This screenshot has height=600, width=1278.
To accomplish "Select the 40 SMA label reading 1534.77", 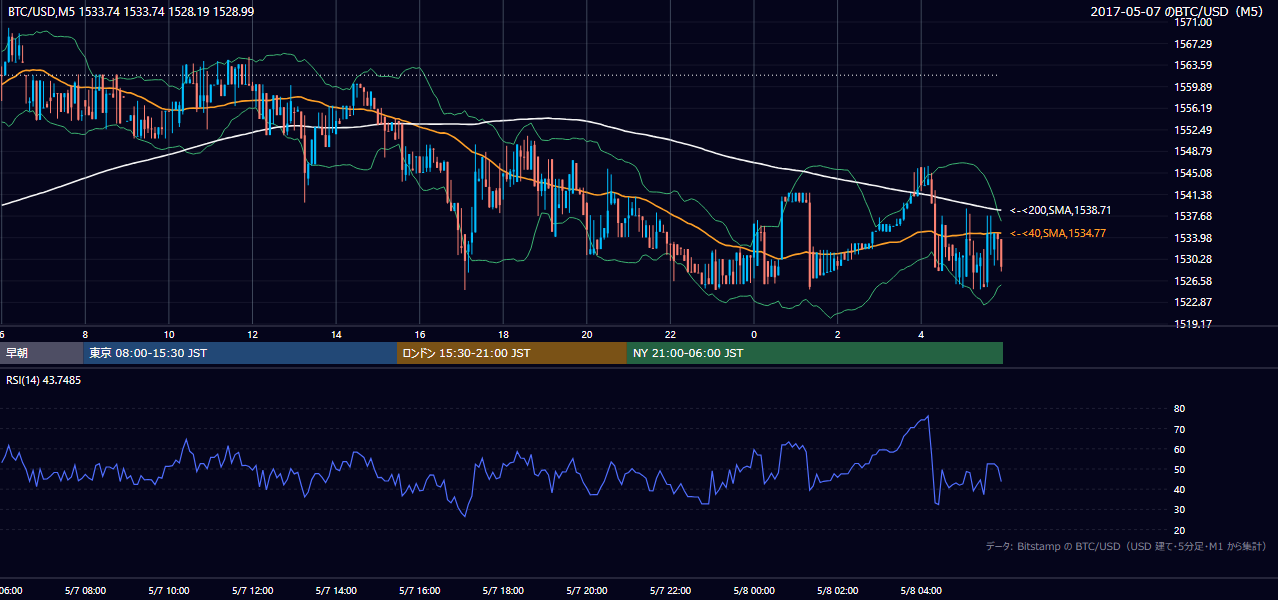I will 1058,234.
